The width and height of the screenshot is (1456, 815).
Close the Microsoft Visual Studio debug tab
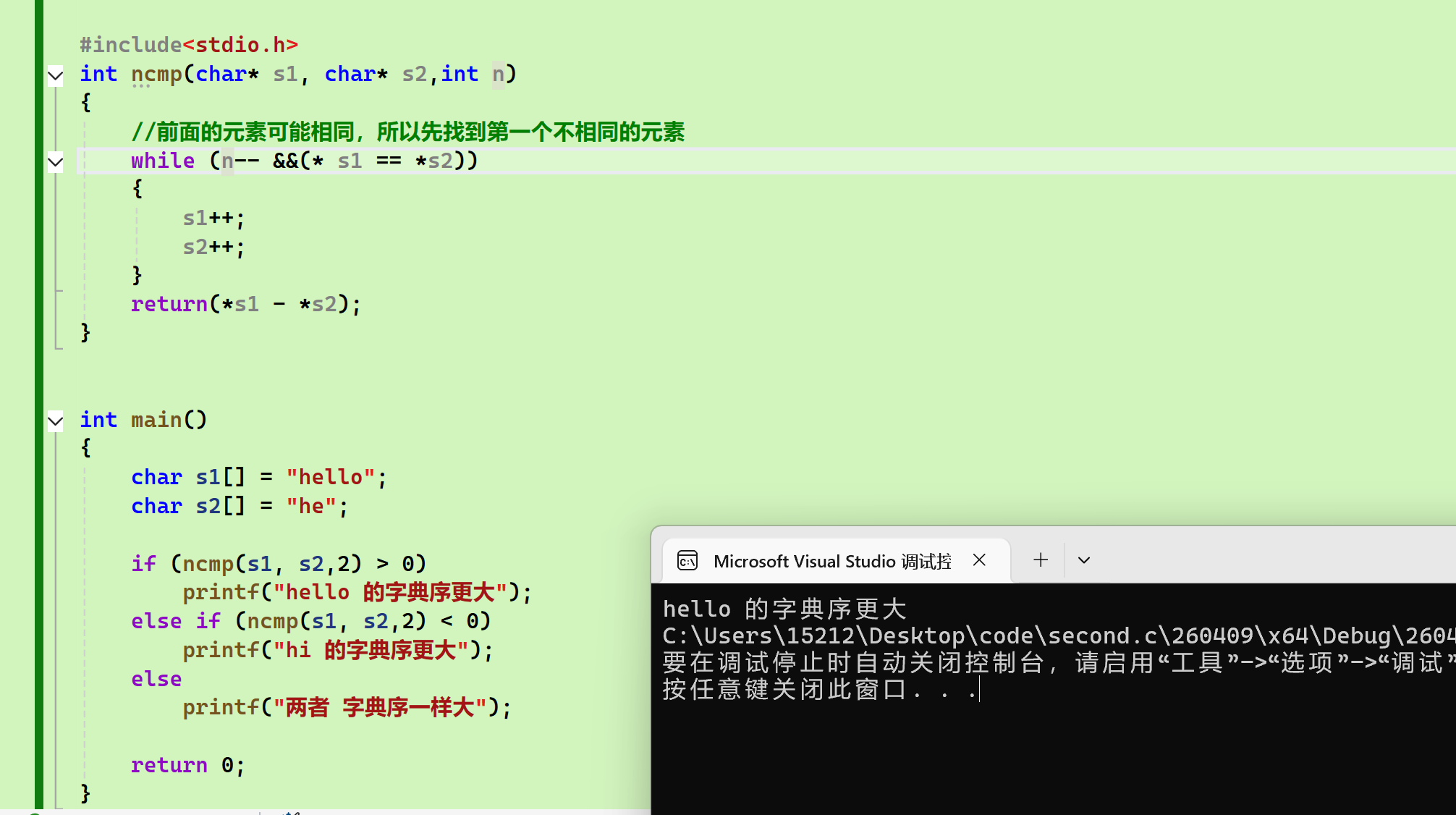(x=979, y=560)
